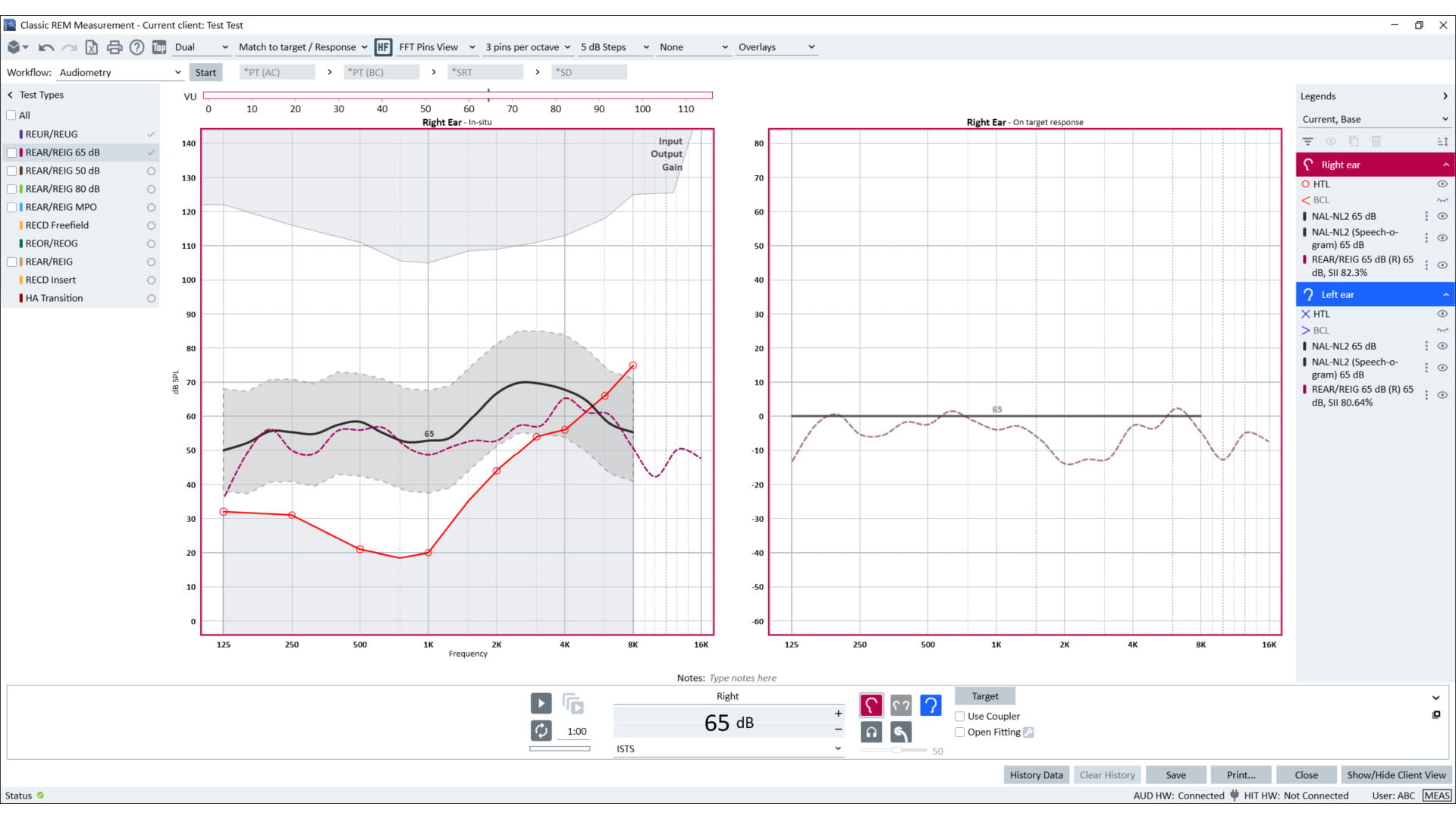Click the sequence playback icon

[x=573, y=704]
